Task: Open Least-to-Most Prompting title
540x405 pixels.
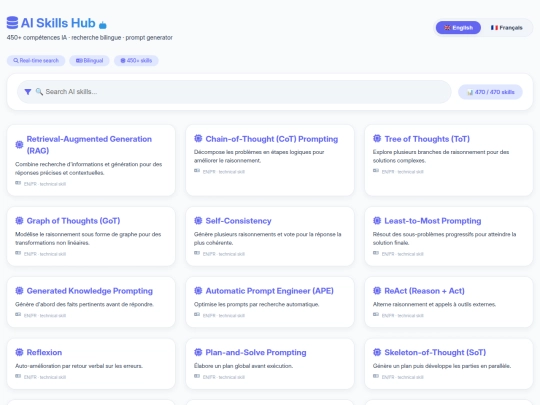Action: tap(433, 221)
